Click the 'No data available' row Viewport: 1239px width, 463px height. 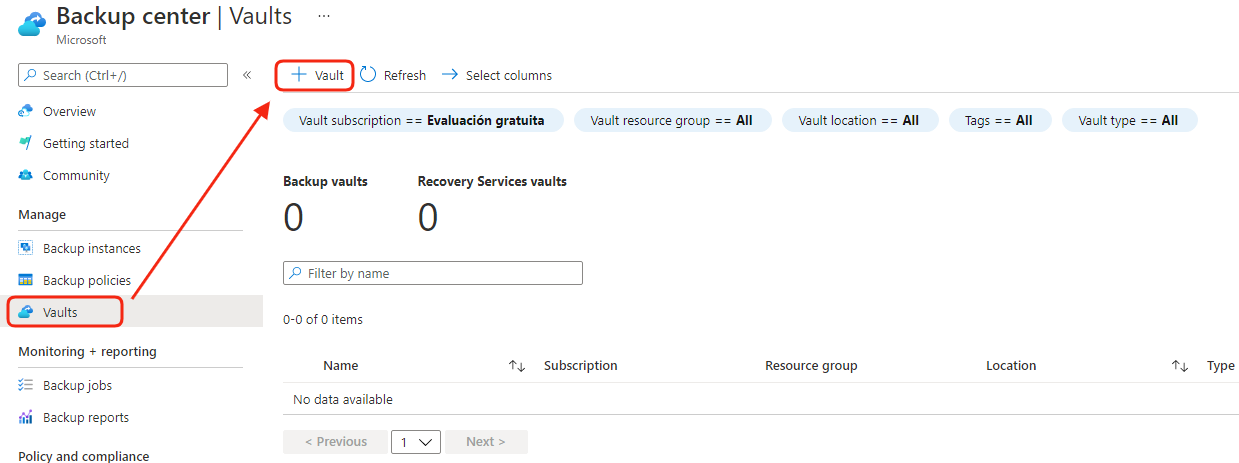[761, 399]
